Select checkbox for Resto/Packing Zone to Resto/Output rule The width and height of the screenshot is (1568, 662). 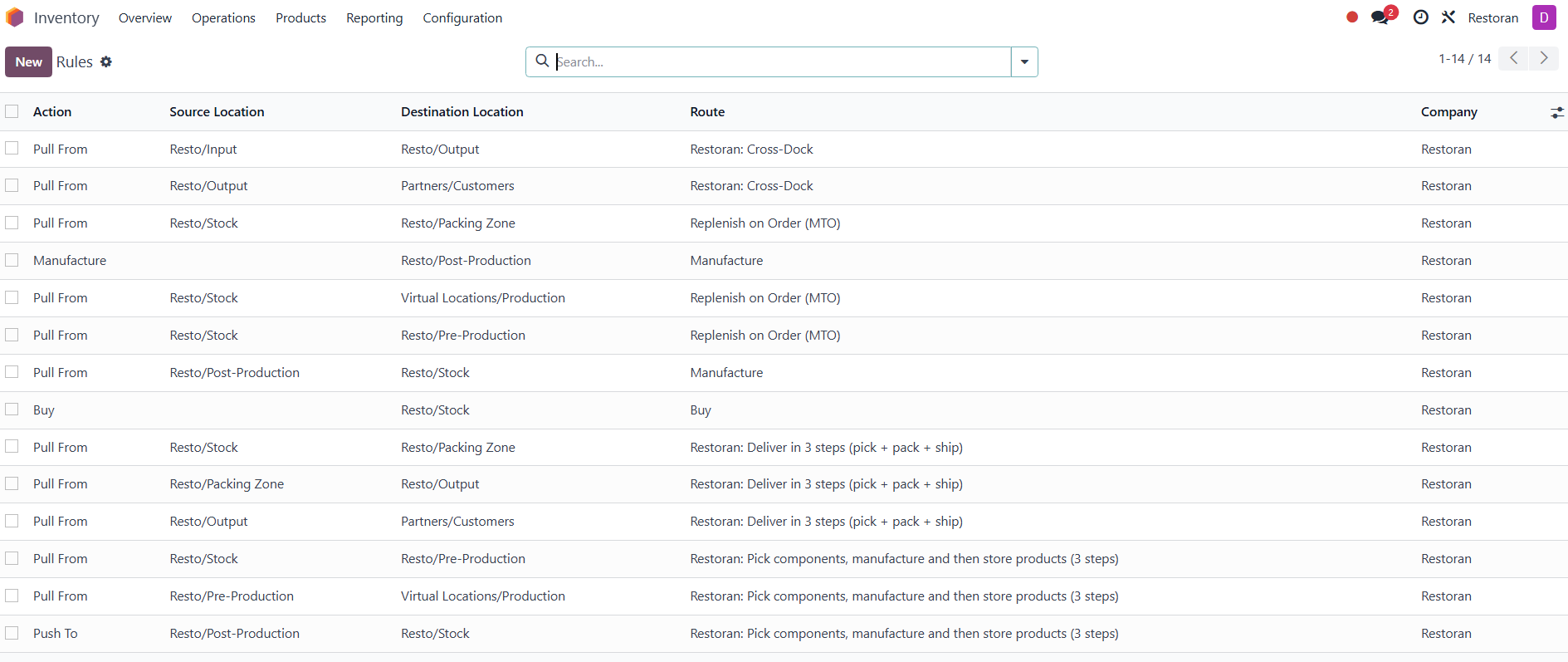[12, 483]
